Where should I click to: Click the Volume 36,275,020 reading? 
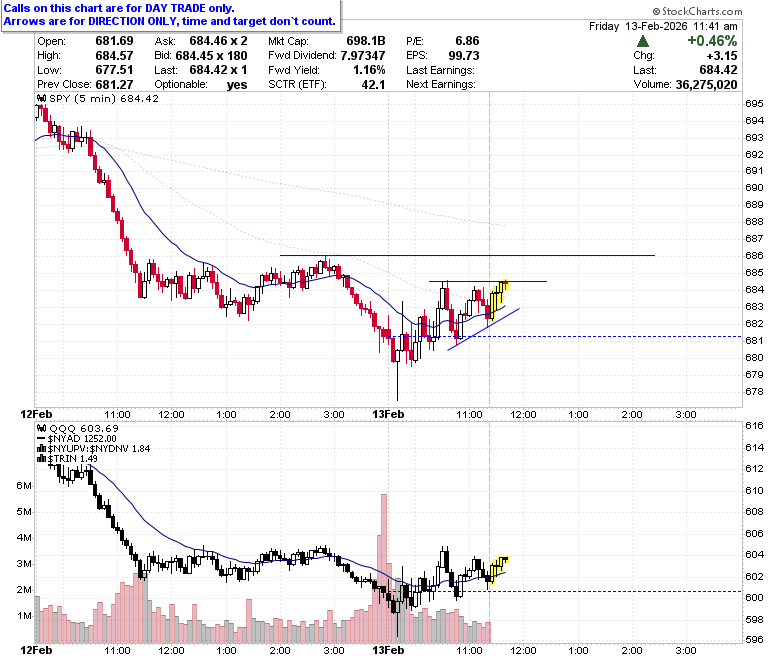coord(685,85)
